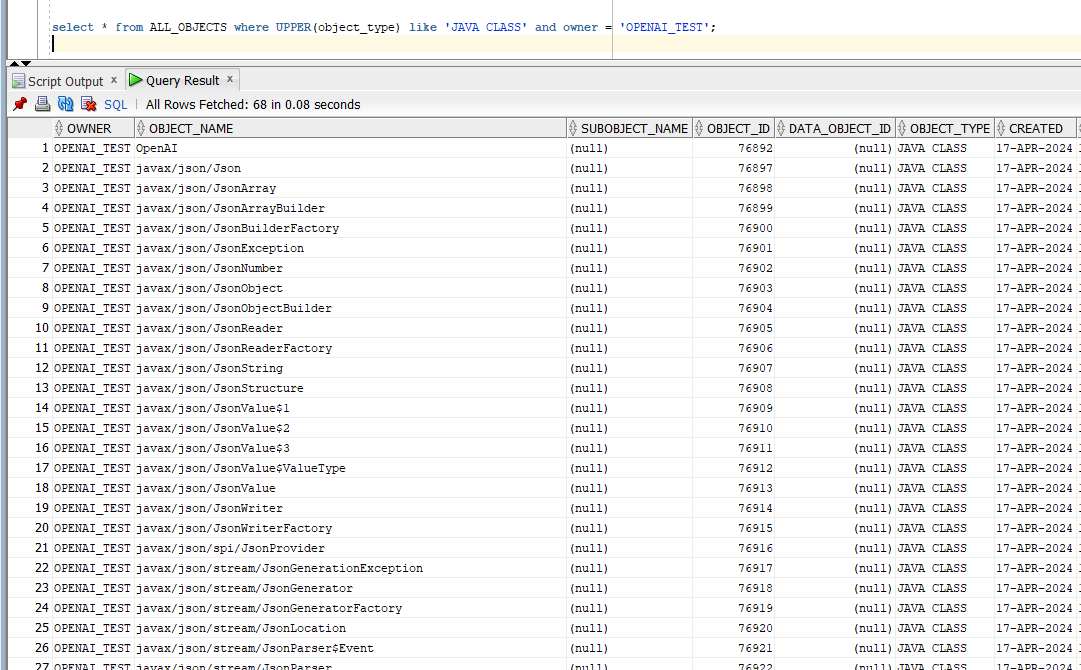
Task: Close the Script Output tab
Action: (x=113, y=80)
